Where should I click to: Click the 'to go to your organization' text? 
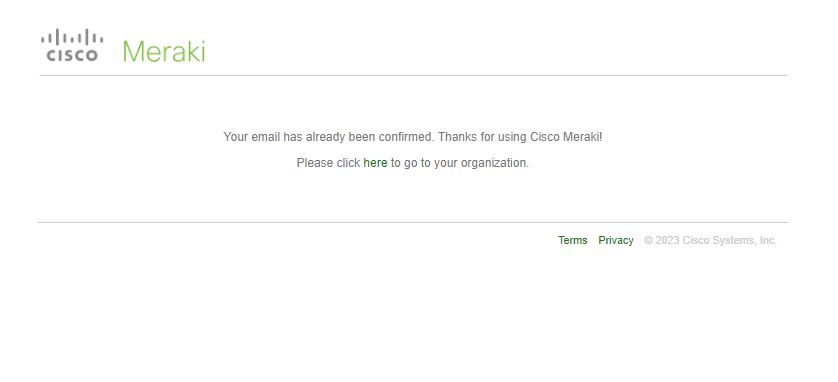(460, 163)
